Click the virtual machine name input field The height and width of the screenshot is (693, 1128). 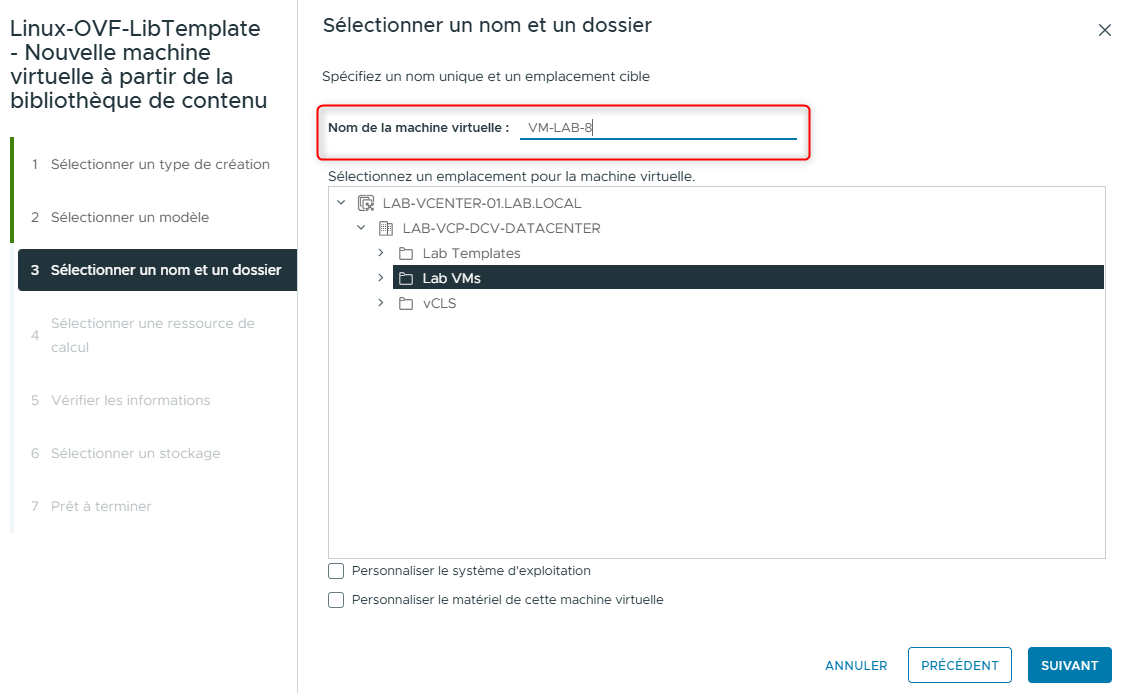[660, 127]
